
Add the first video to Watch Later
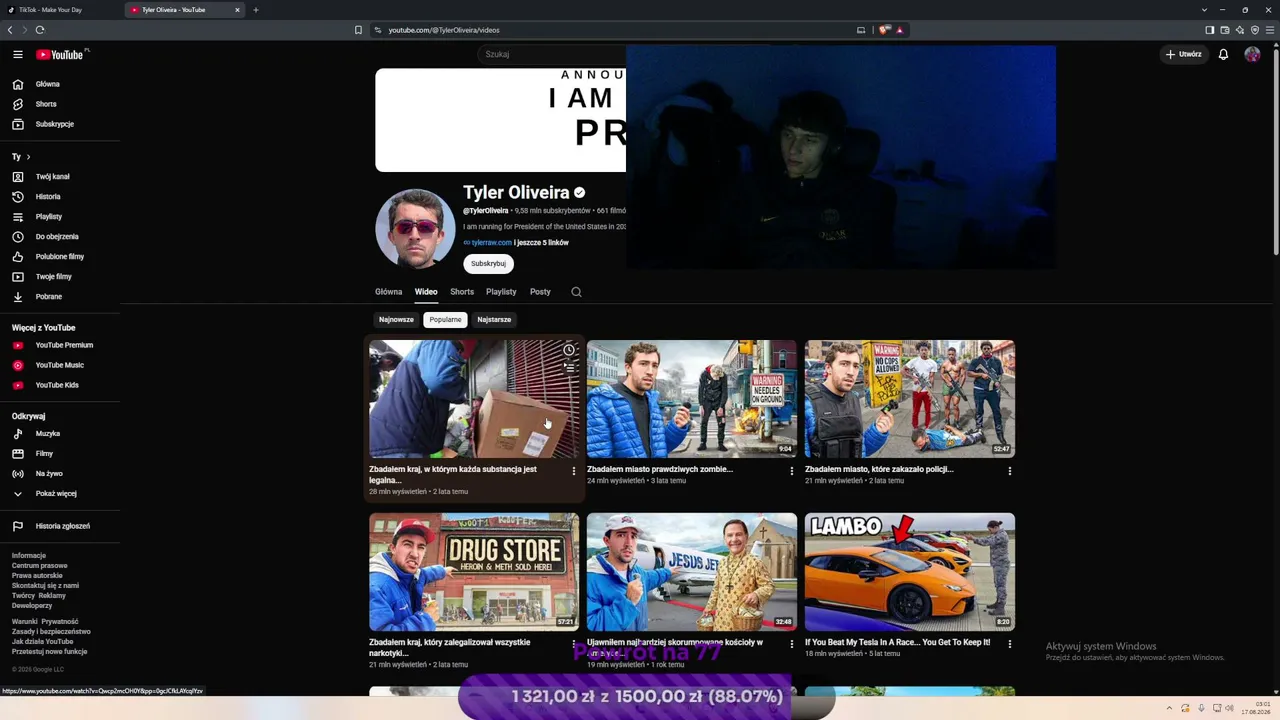pyautogui.click(x=569, y=350)
